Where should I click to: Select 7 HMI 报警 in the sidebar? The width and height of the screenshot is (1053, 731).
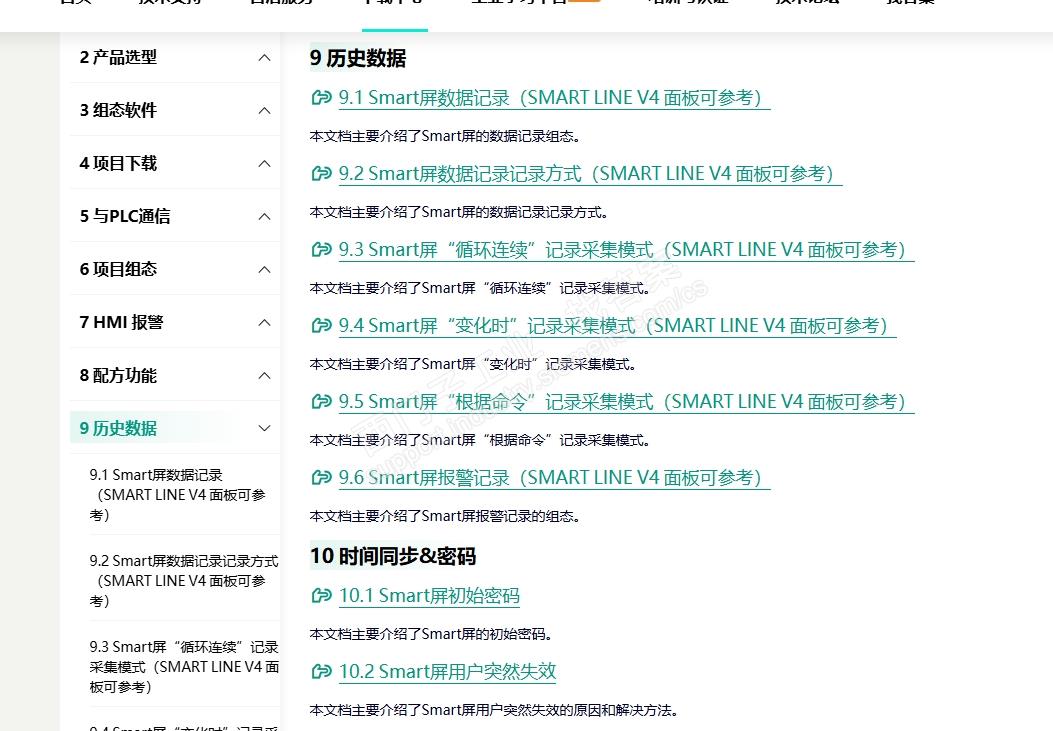[x=122, y=323]
